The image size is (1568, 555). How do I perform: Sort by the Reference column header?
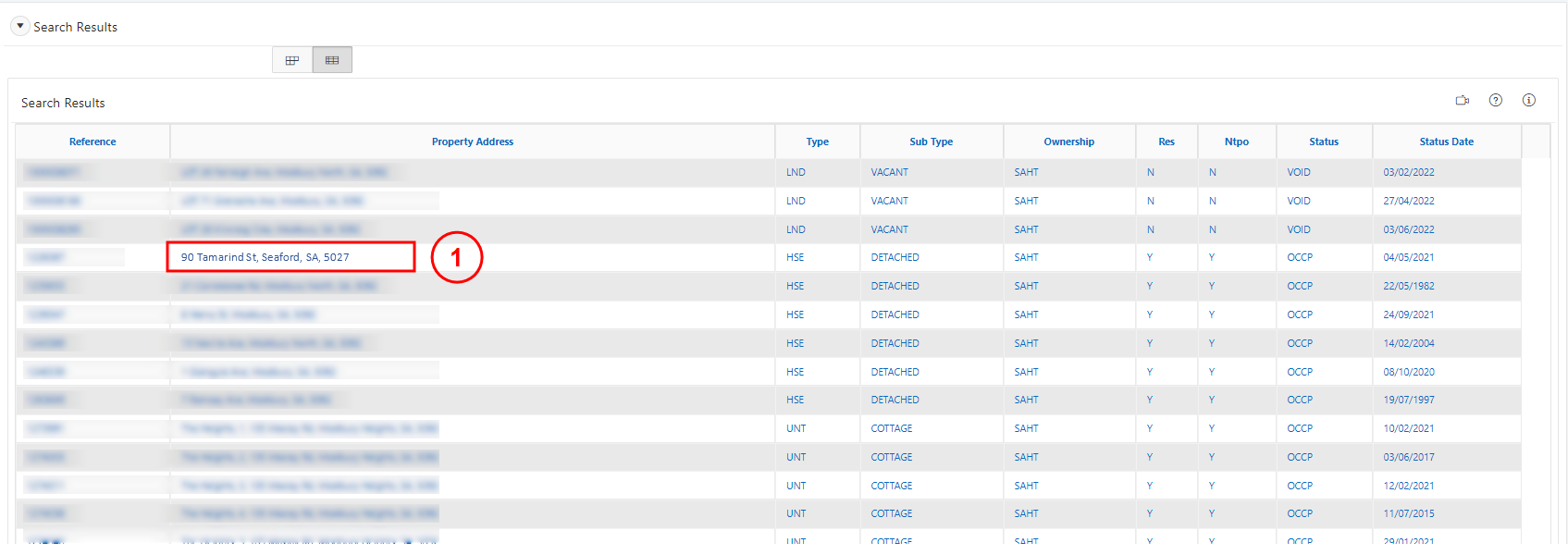point(93,142)
